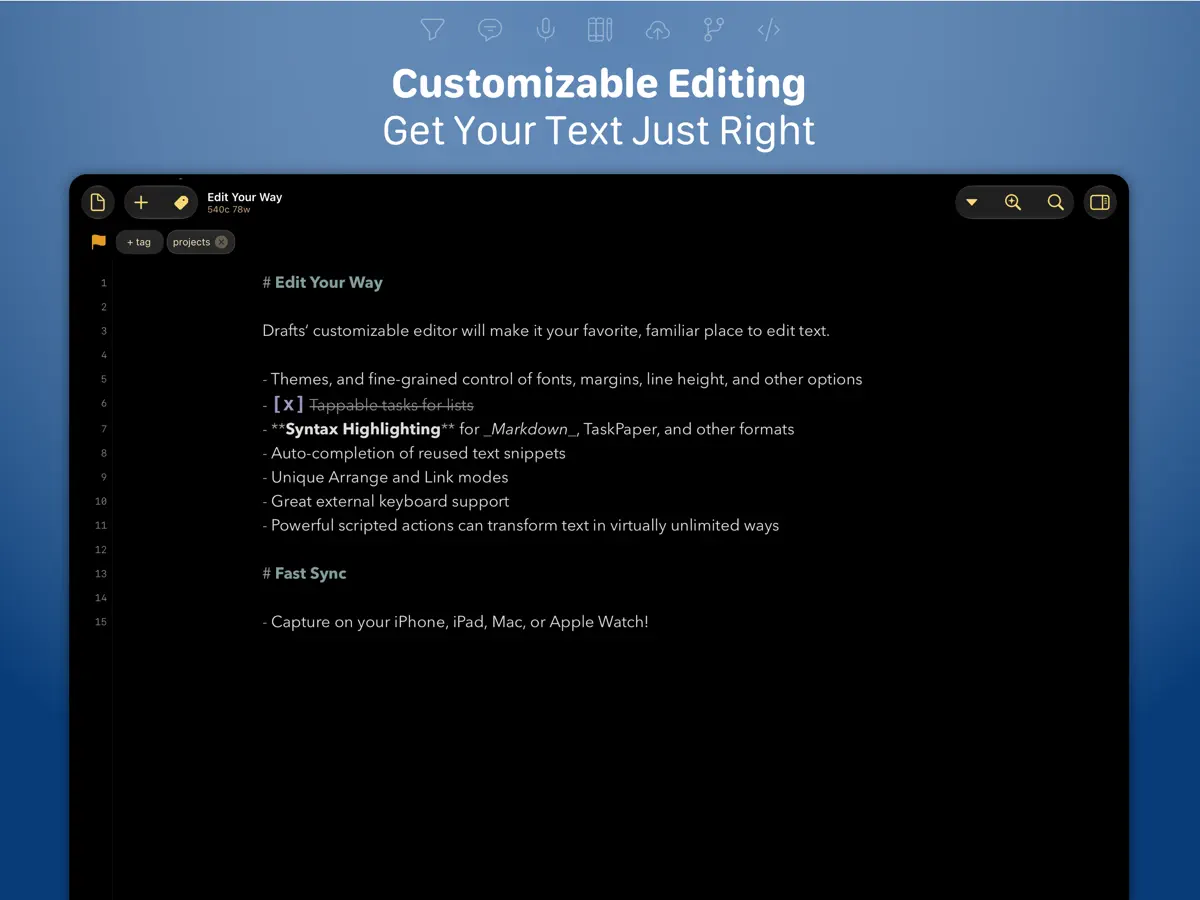Click the cloud upload icon at top
Screen dimensions: 1200x900
pos(657,30)
